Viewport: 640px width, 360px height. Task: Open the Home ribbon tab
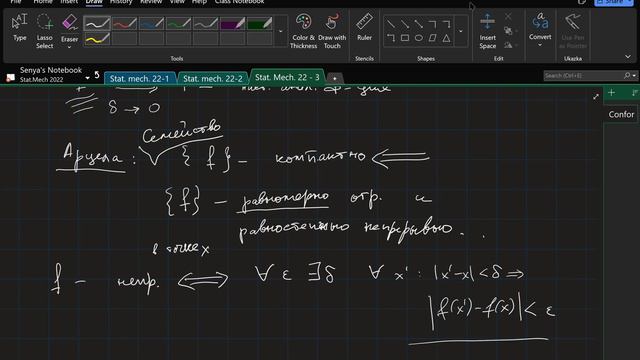point(43,2)
